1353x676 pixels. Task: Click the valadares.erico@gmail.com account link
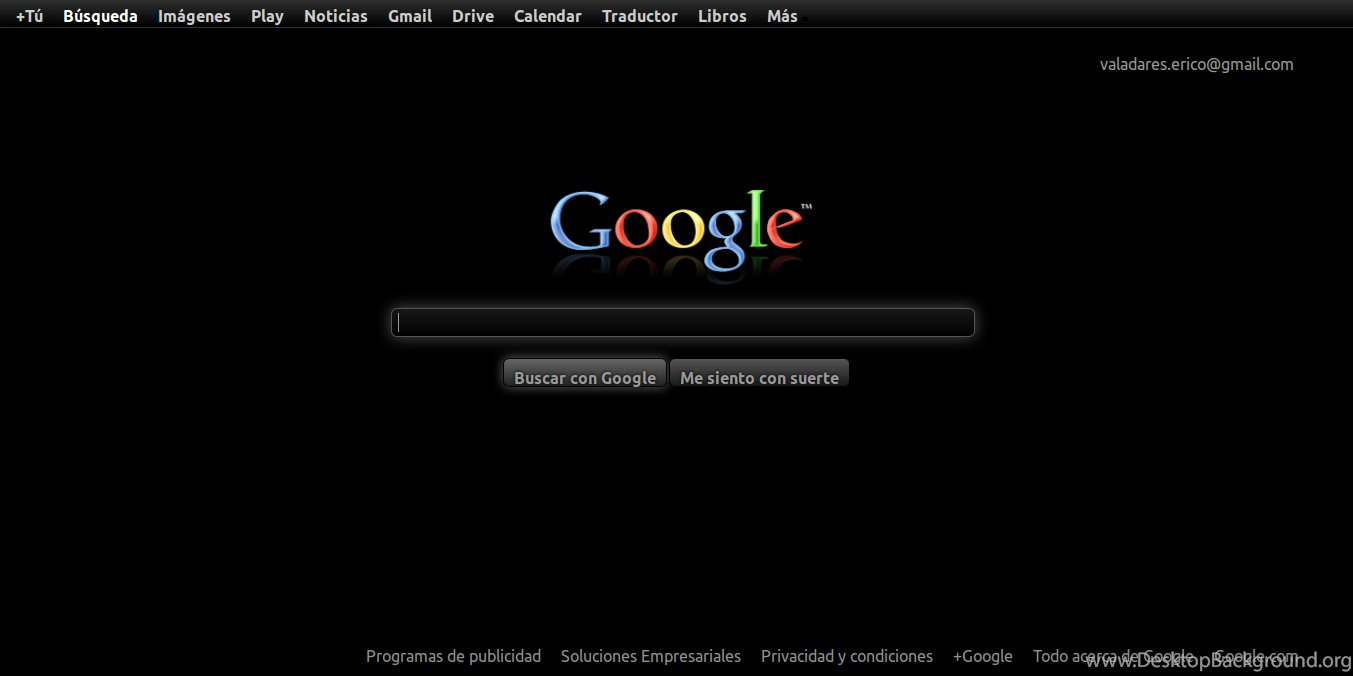(x=1196, y=64)
